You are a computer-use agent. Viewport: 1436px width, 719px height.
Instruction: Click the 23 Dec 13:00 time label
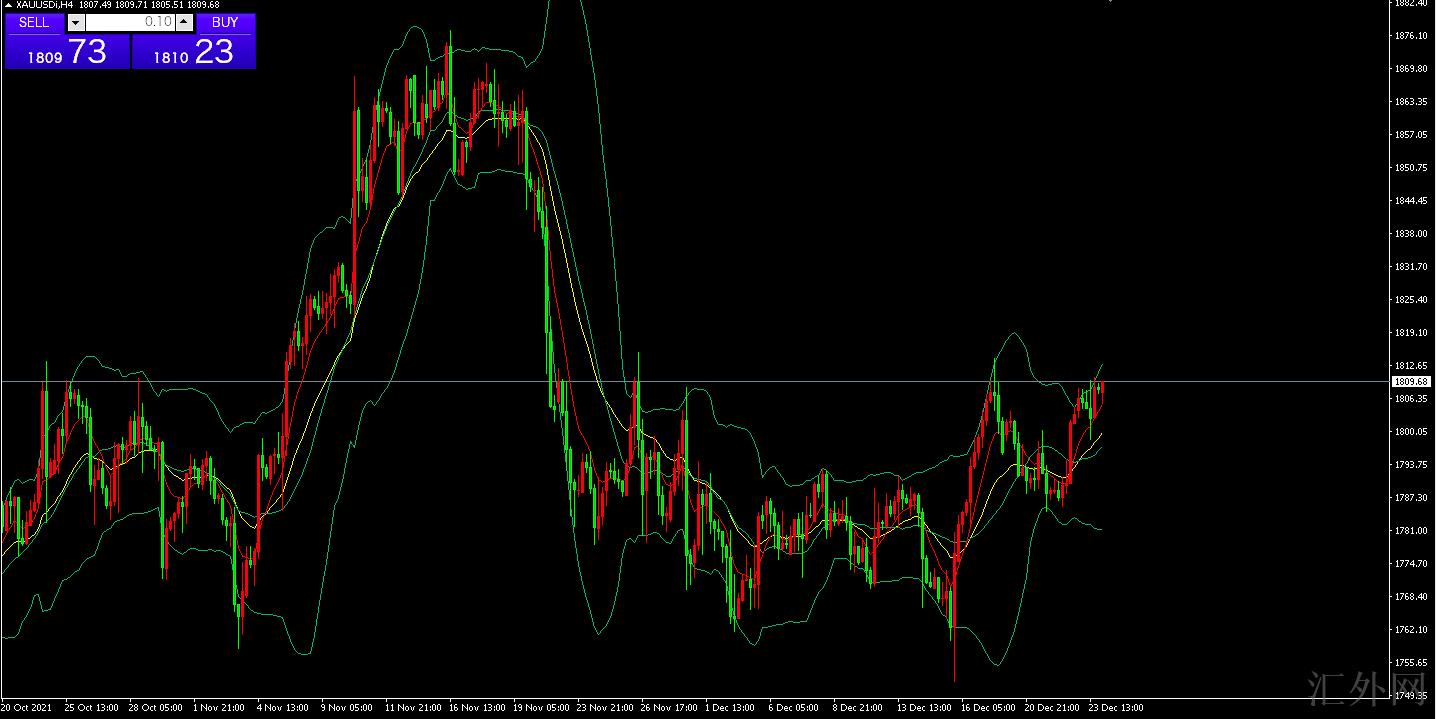click(1115, 708)
